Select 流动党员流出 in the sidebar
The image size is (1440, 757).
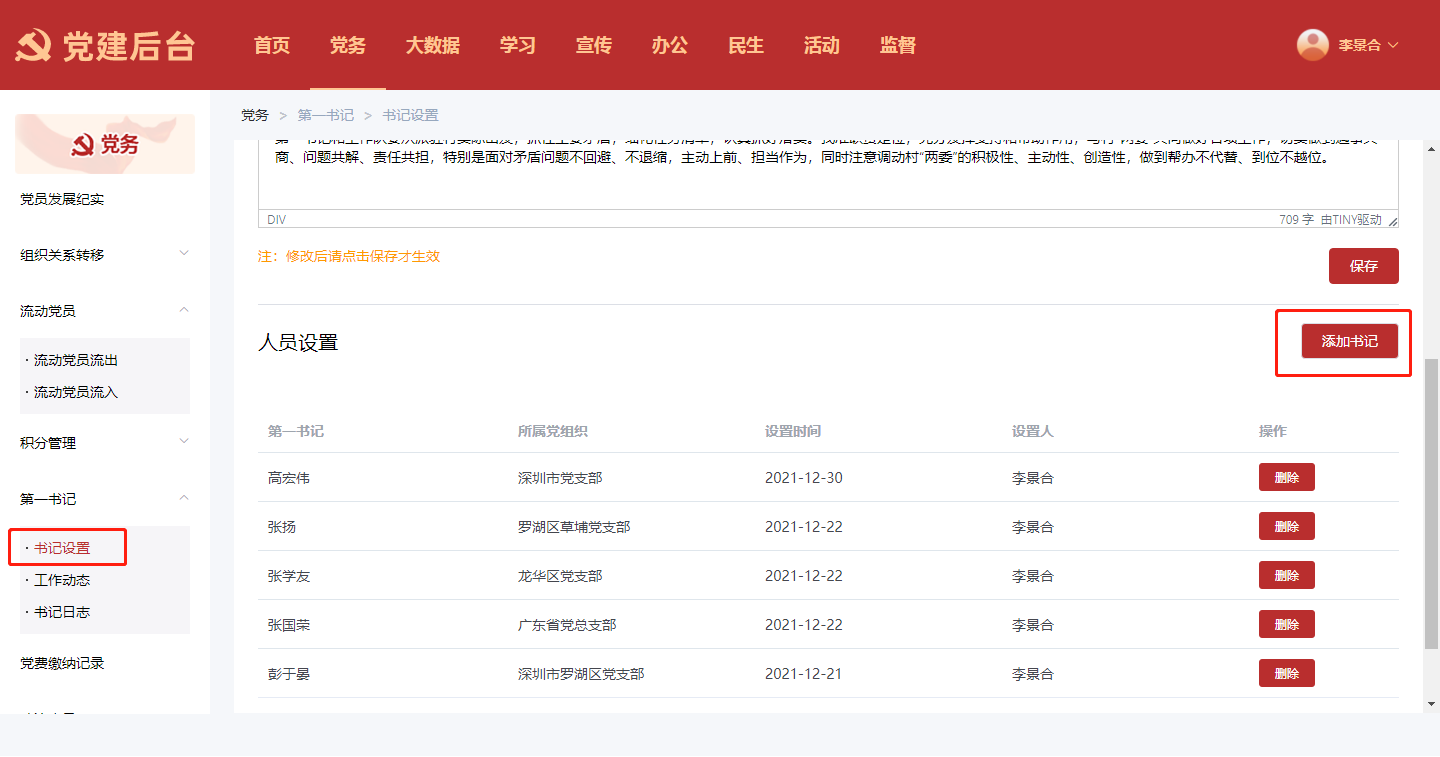pos(76,360)
